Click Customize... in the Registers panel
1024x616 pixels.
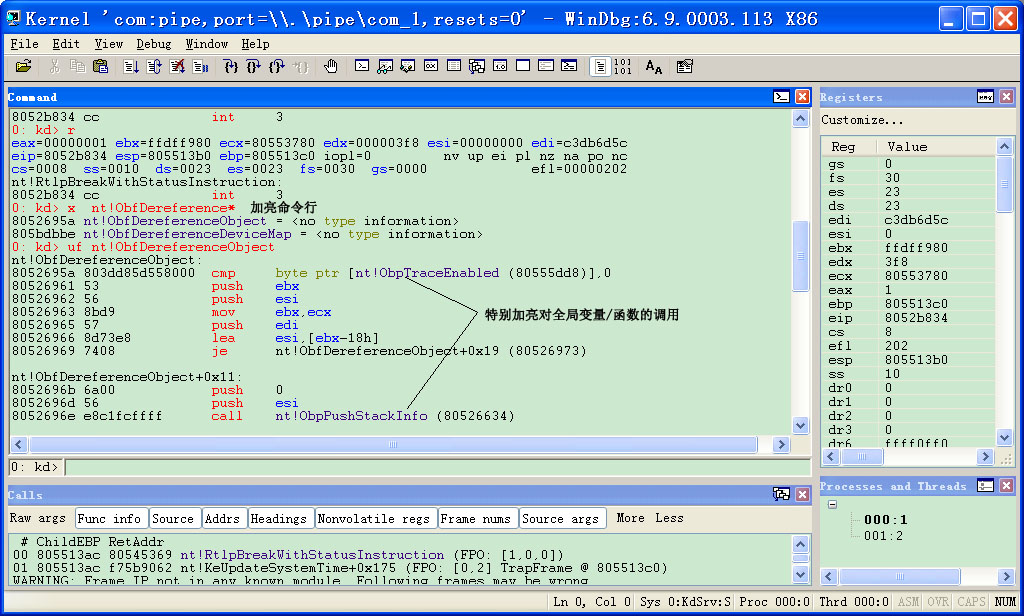tap(862, 120)
